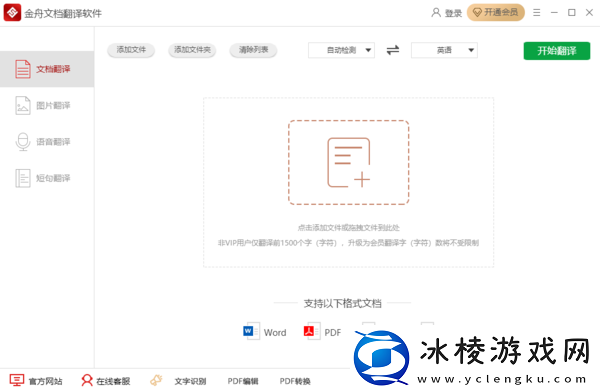Select 文档翻译 sidebar tab
Screen dimensions: 600x391
pos(47,69)
